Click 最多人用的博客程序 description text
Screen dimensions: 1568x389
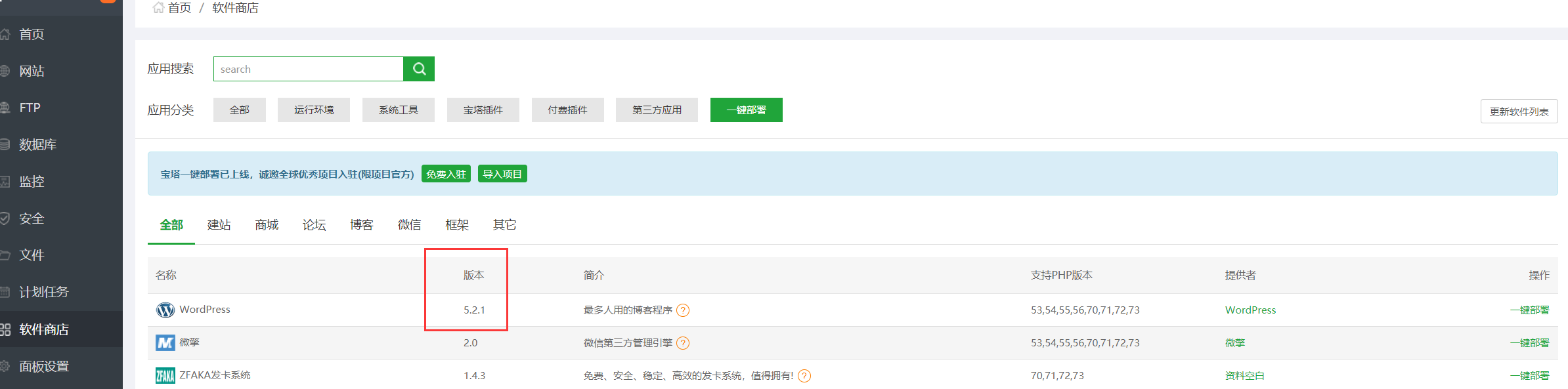click(628, 310)
